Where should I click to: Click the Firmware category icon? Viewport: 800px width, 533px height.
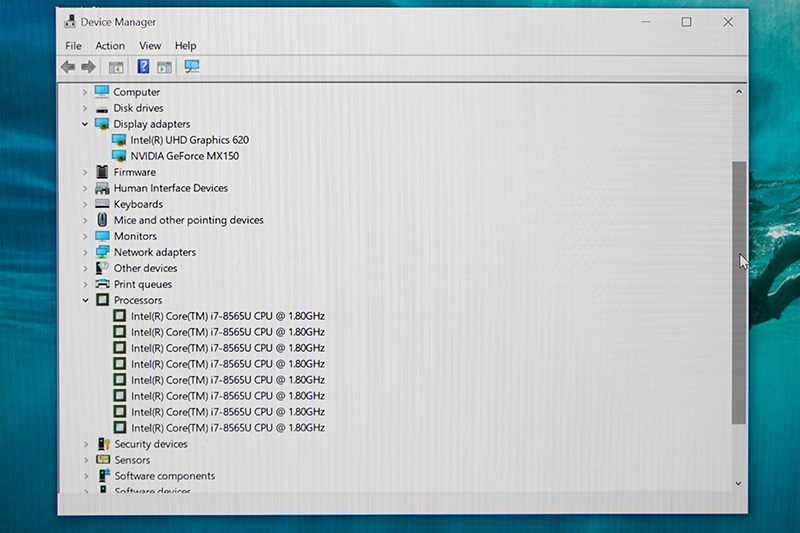103,172
